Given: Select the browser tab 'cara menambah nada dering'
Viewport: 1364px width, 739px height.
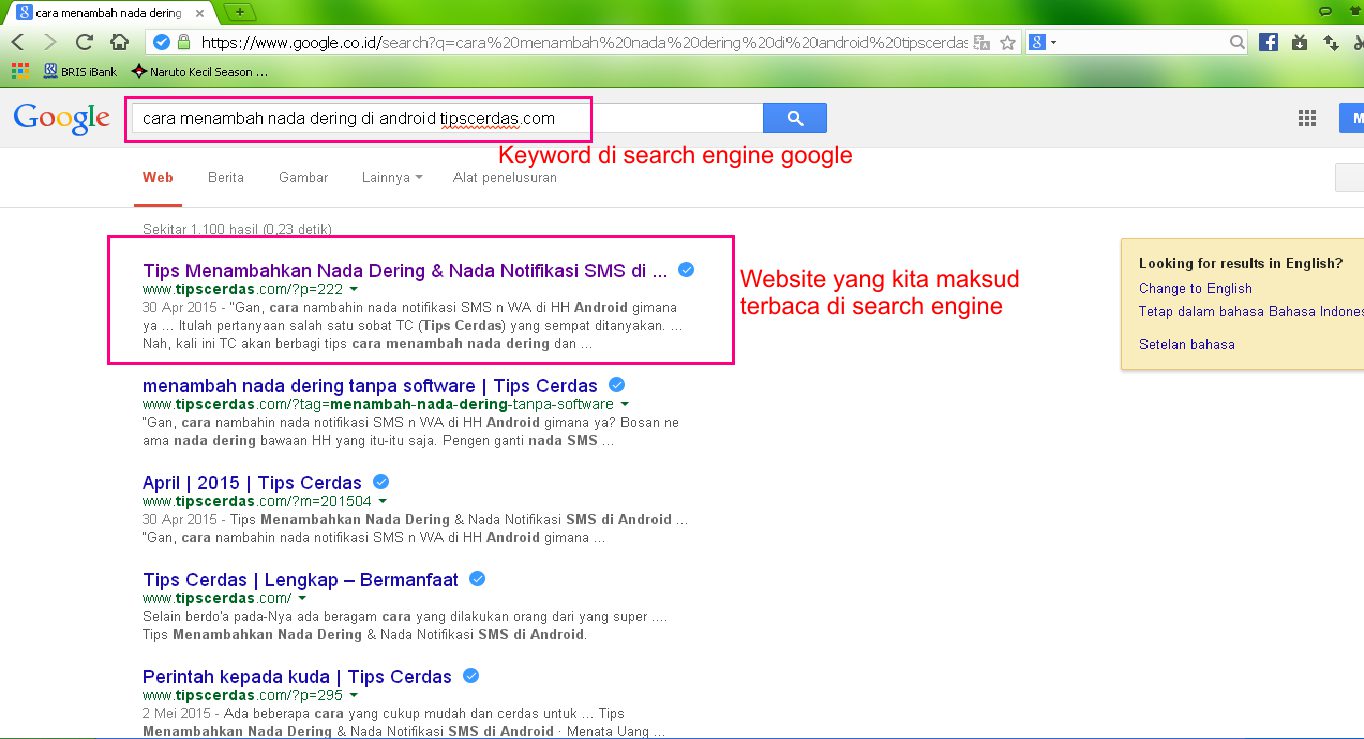Looking at the screenshot, I should pos(107,13).
